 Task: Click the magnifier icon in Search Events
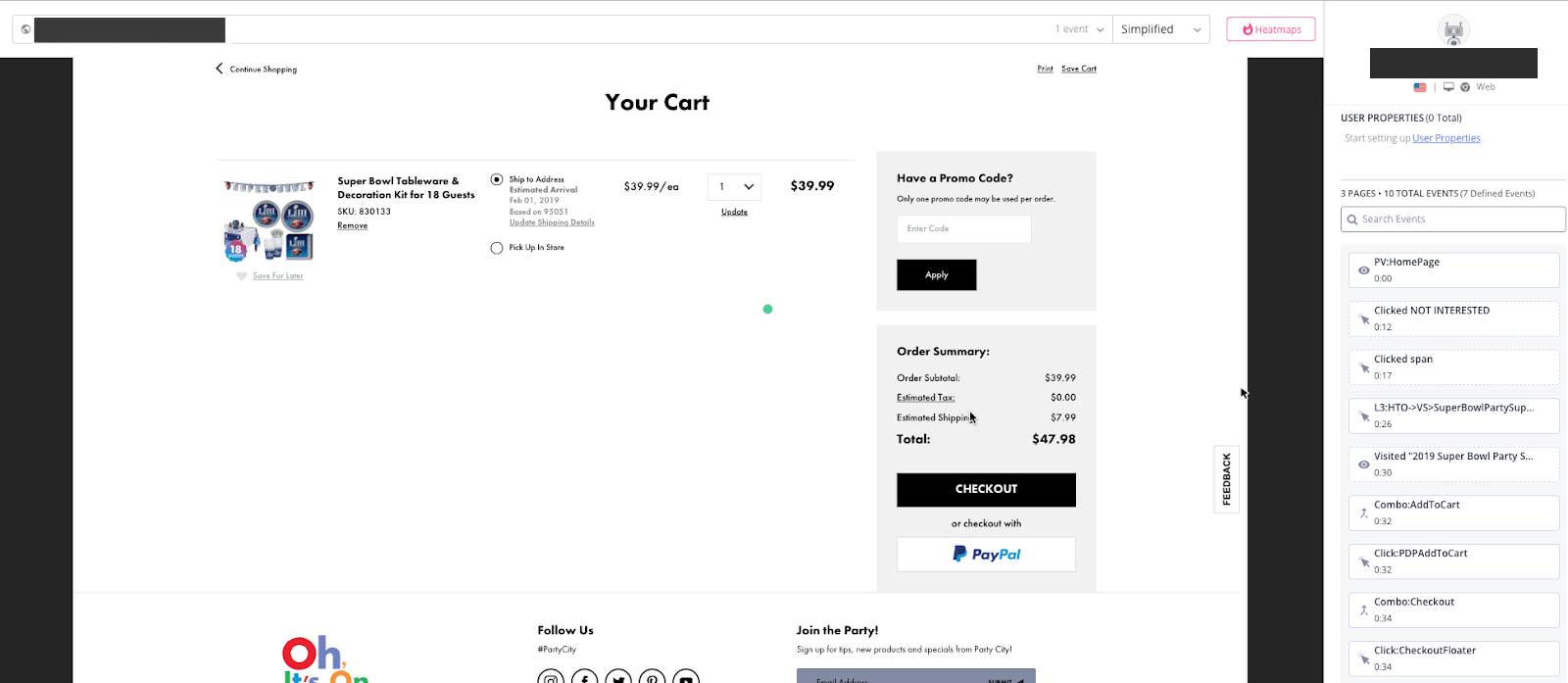click(1351, 220)
